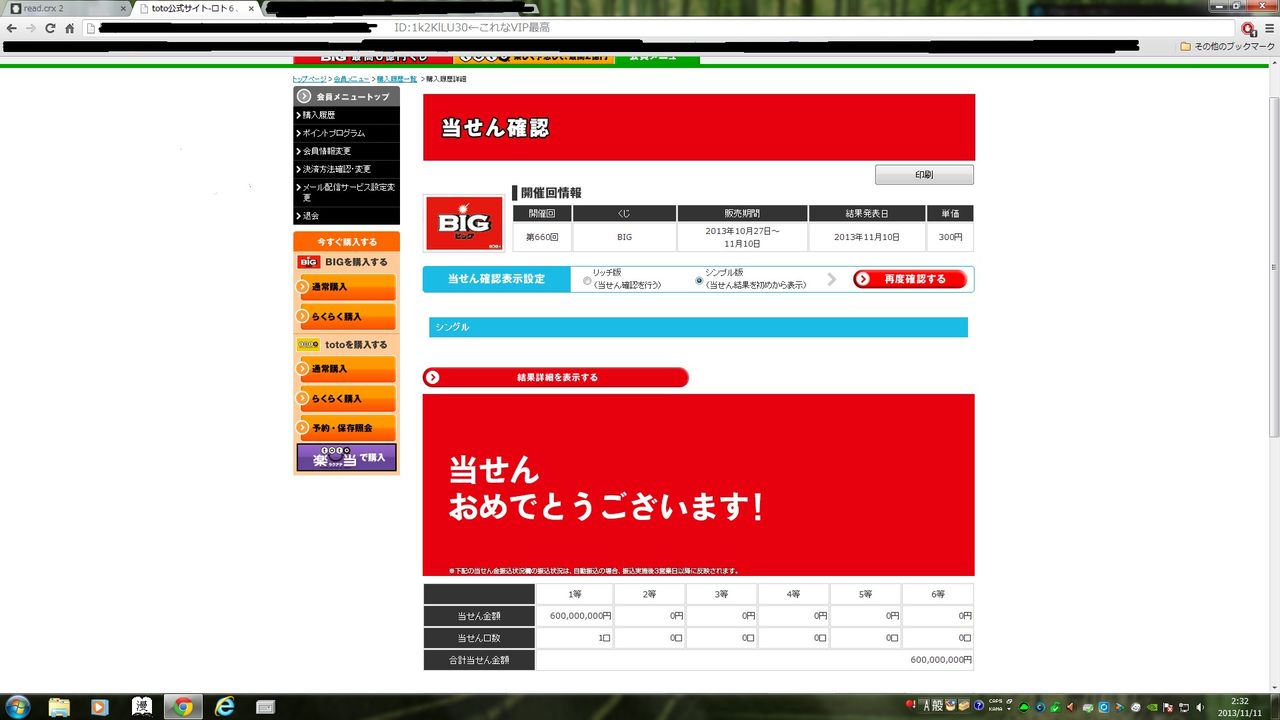
Task: Open the Windows Start menu
Action: coord(19,707)
